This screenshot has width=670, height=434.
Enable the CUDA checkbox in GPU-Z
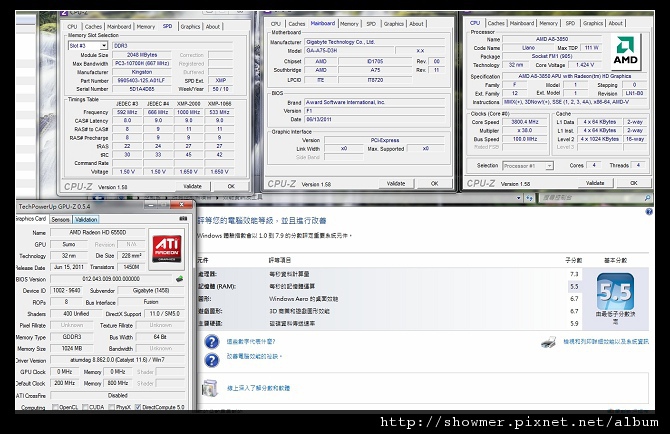[85, 407]
